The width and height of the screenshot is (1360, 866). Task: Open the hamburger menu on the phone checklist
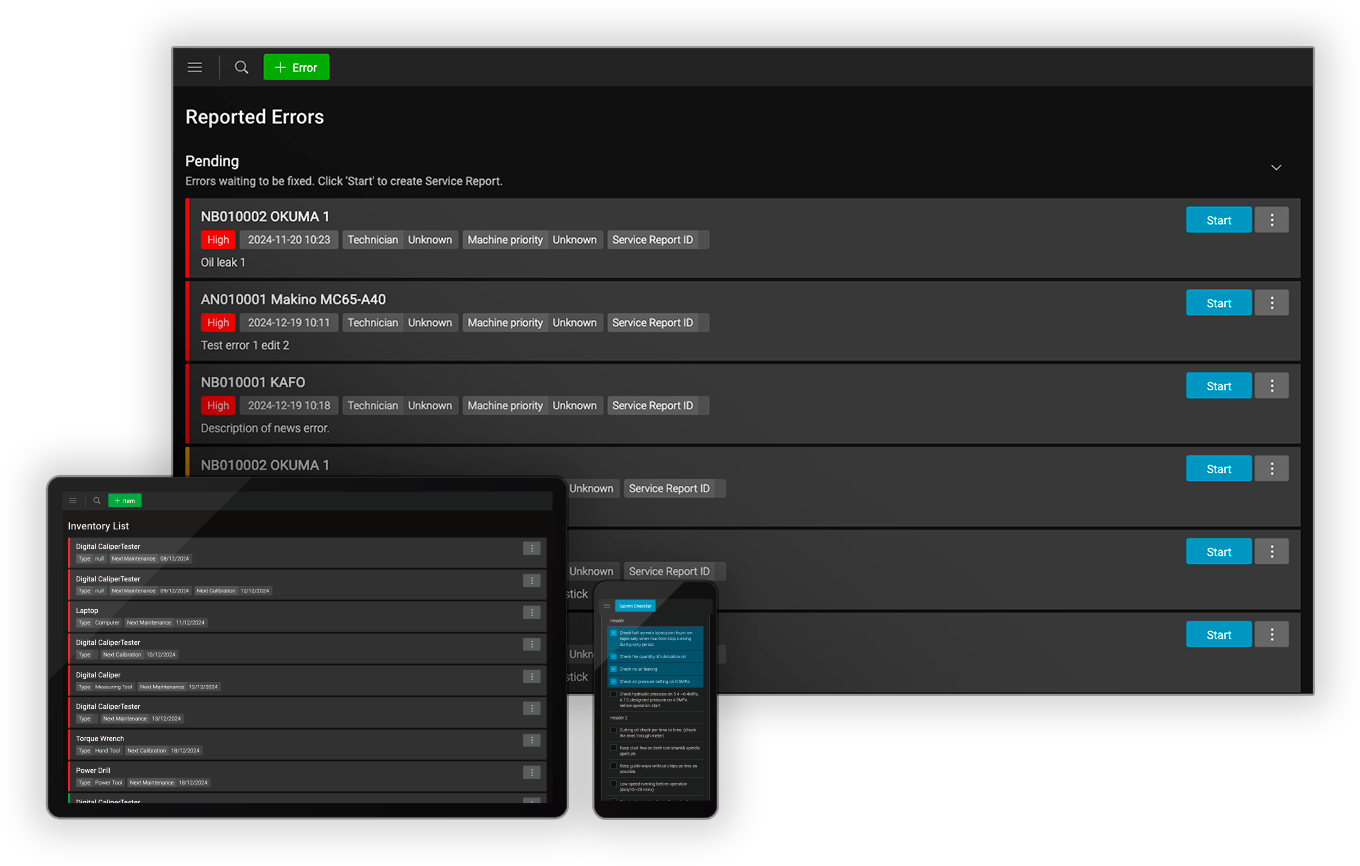(607, 606)
